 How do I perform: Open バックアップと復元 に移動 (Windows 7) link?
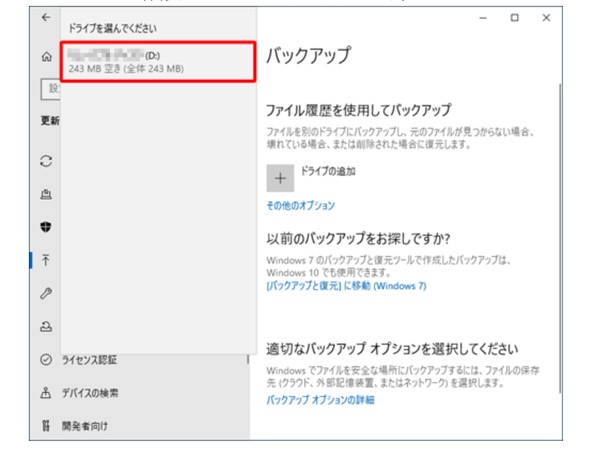point(346,286)
